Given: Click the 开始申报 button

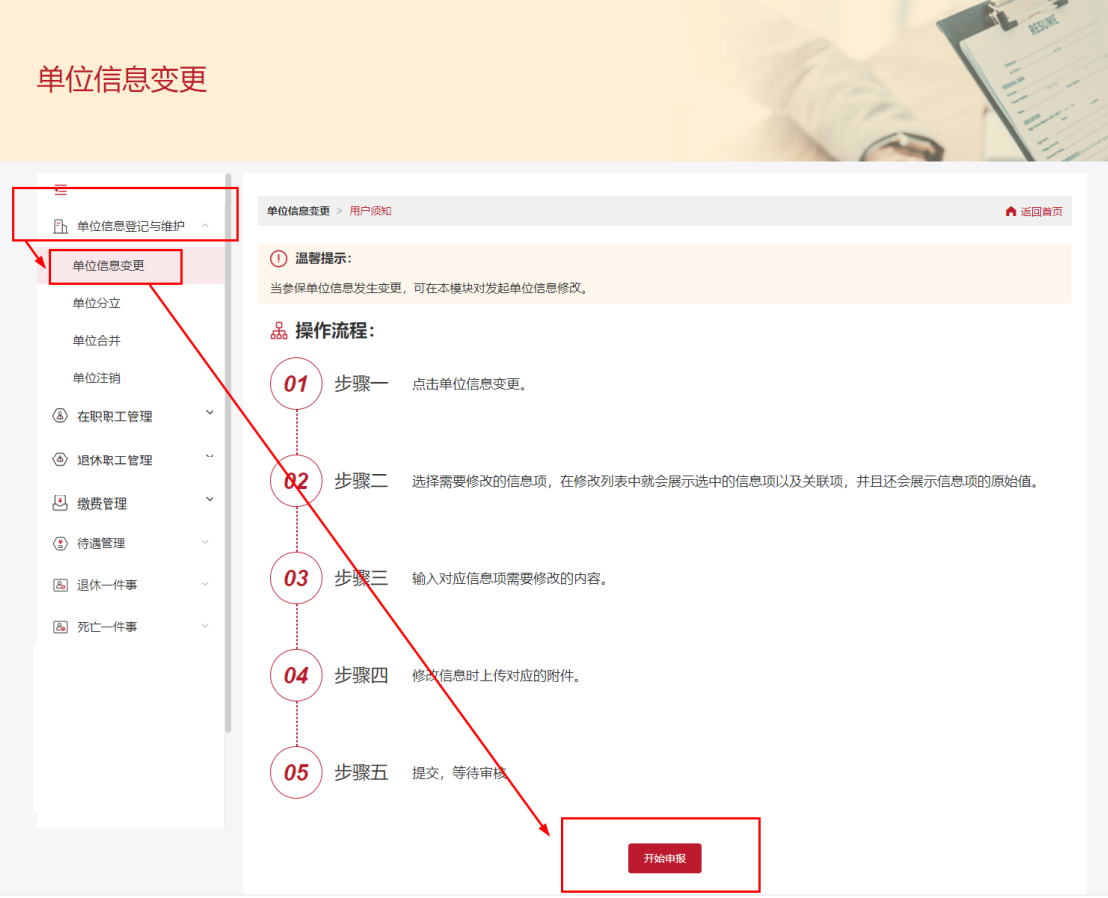Looking at the screenshot, I should tap(663, 858).
